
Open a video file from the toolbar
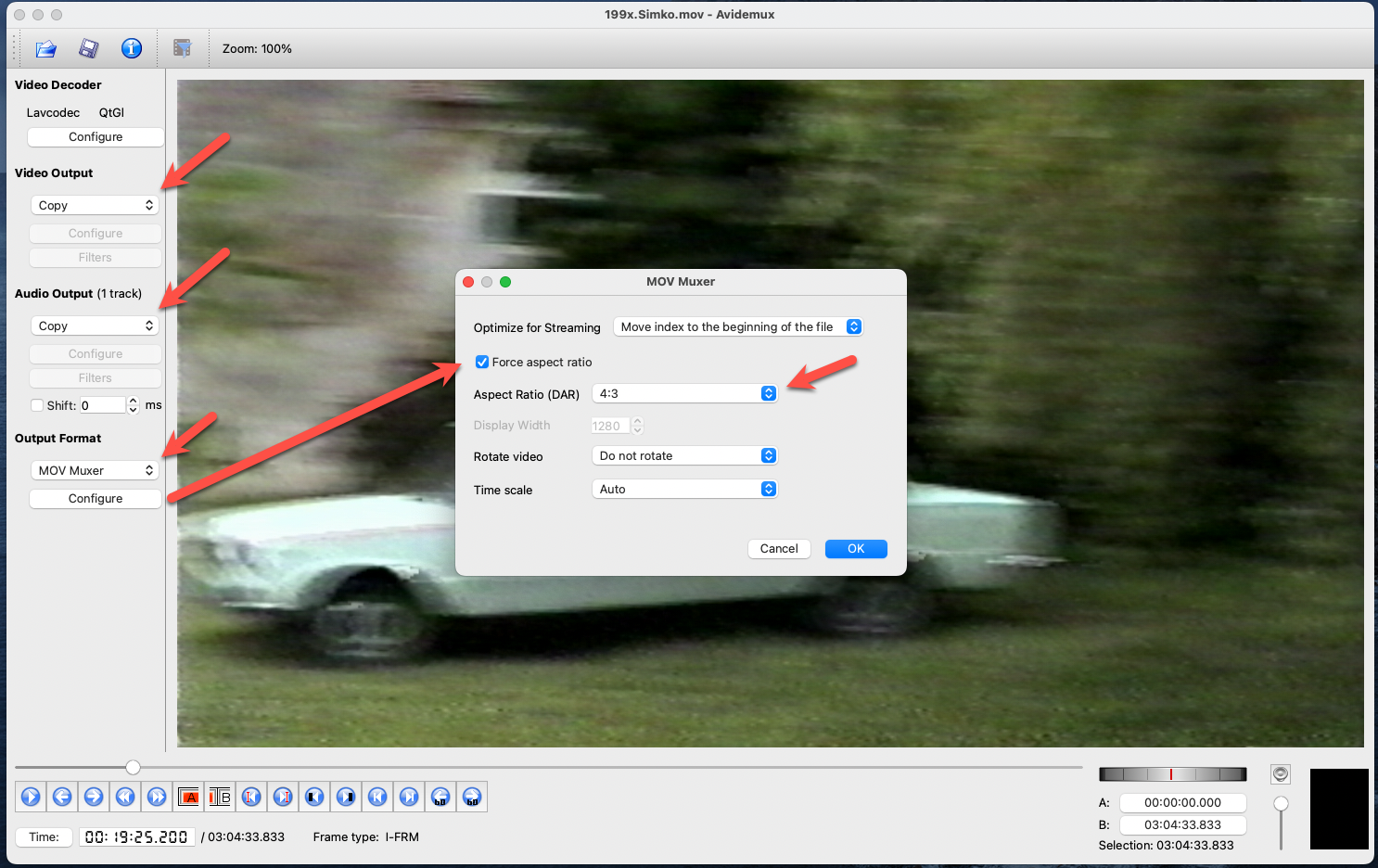pos(45,48)
